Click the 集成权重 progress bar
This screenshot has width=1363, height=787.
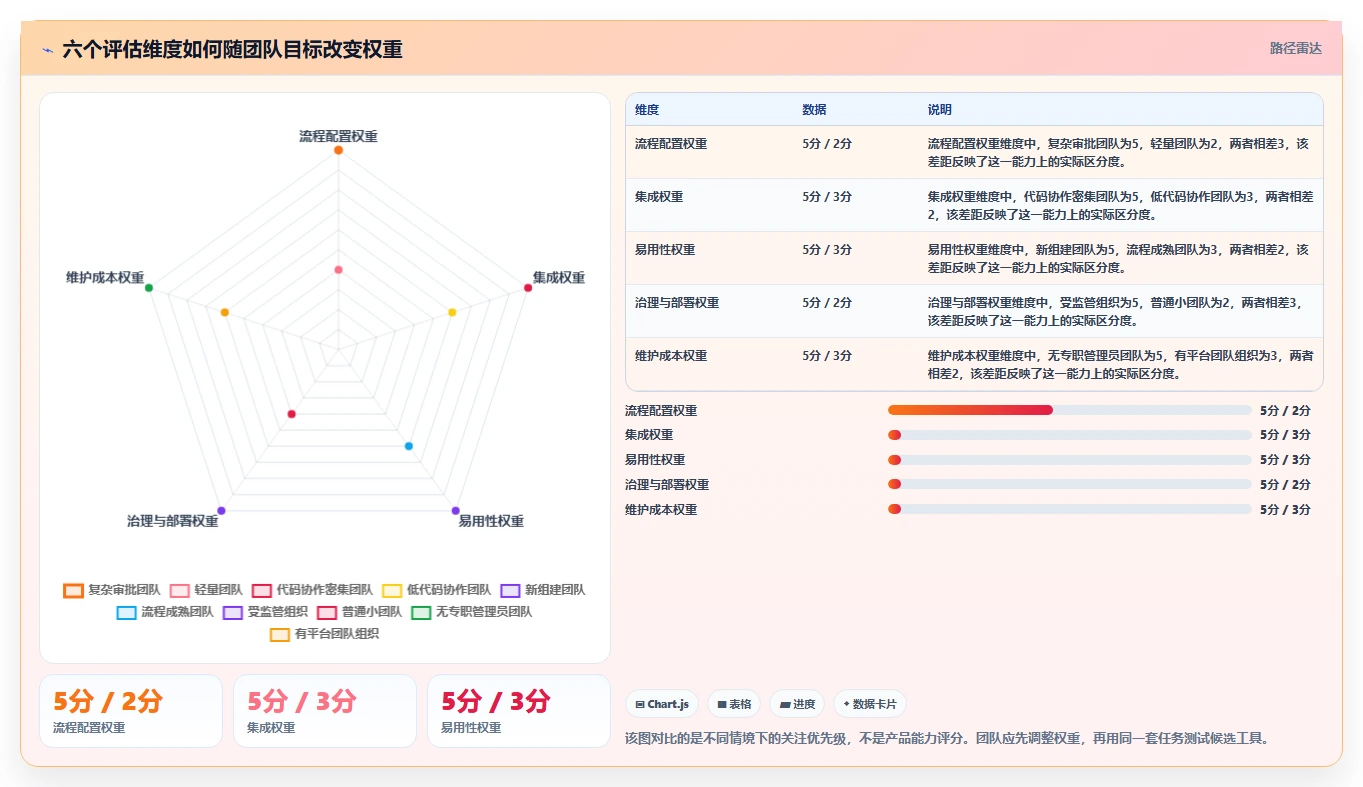click(1069, 435)
